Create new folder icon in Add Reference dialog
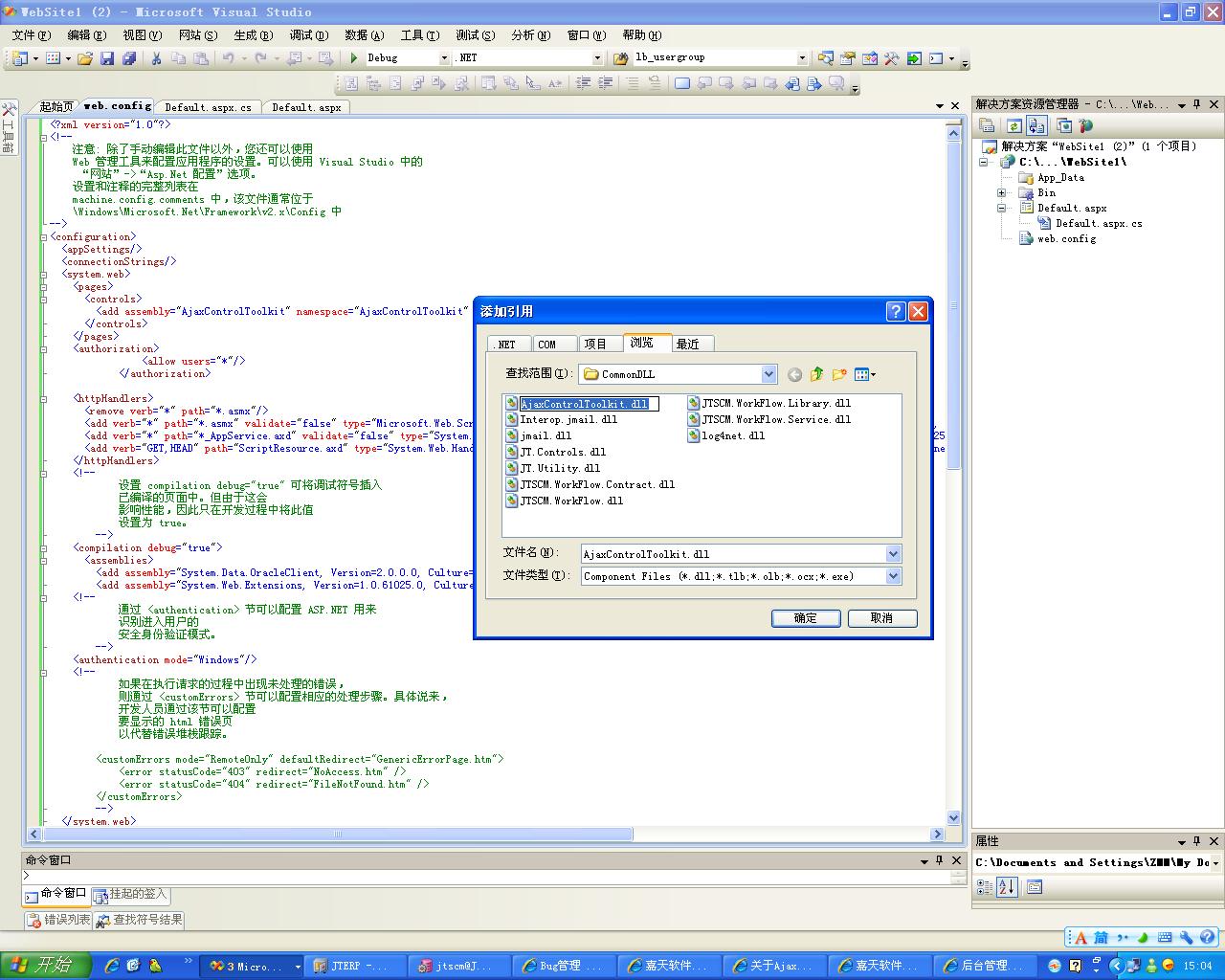The width and height of the screenshot is (1225, 980). (839, 374)
